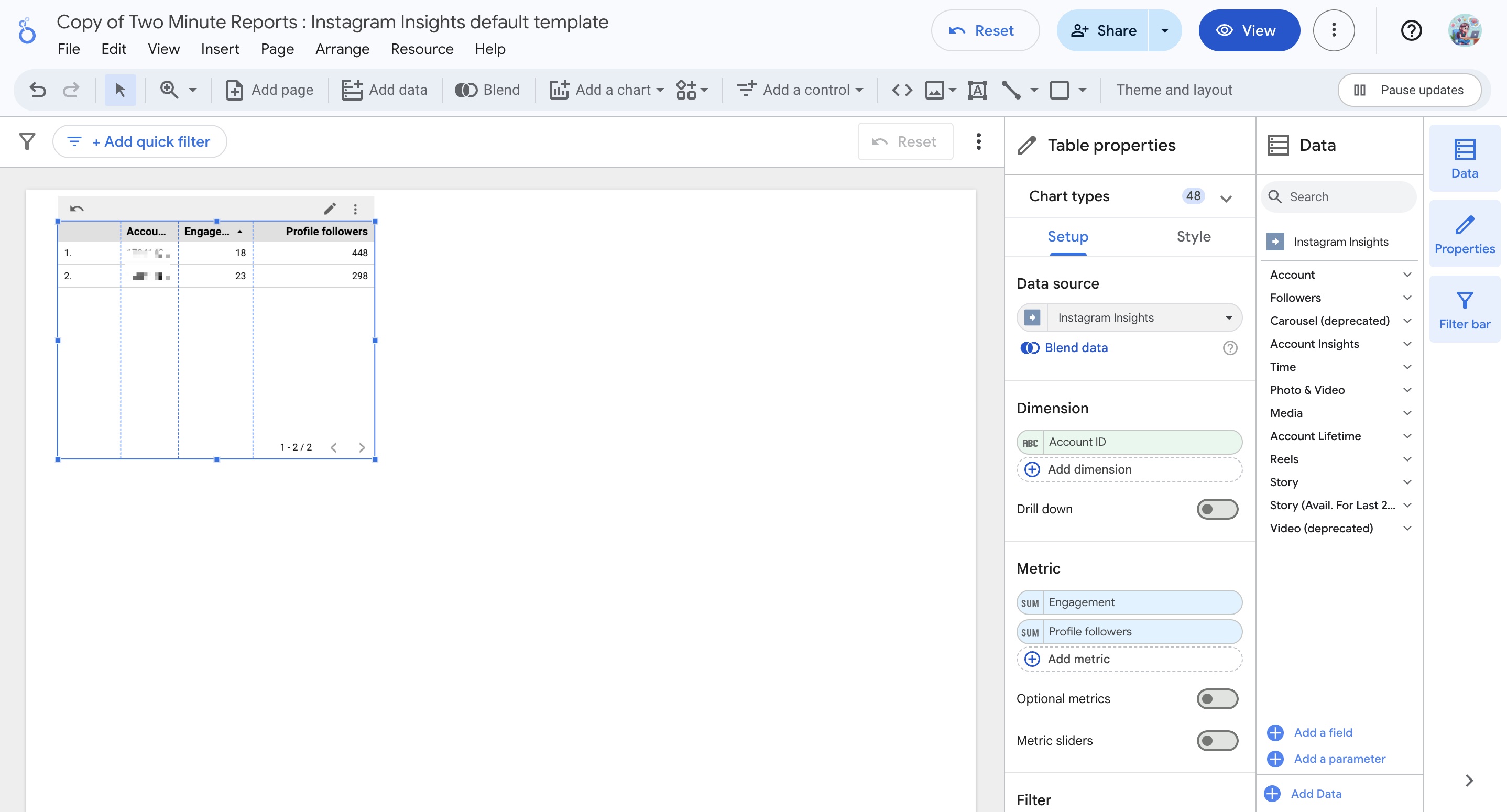
Task: Click Add metric
Action: pos(1129,659)
